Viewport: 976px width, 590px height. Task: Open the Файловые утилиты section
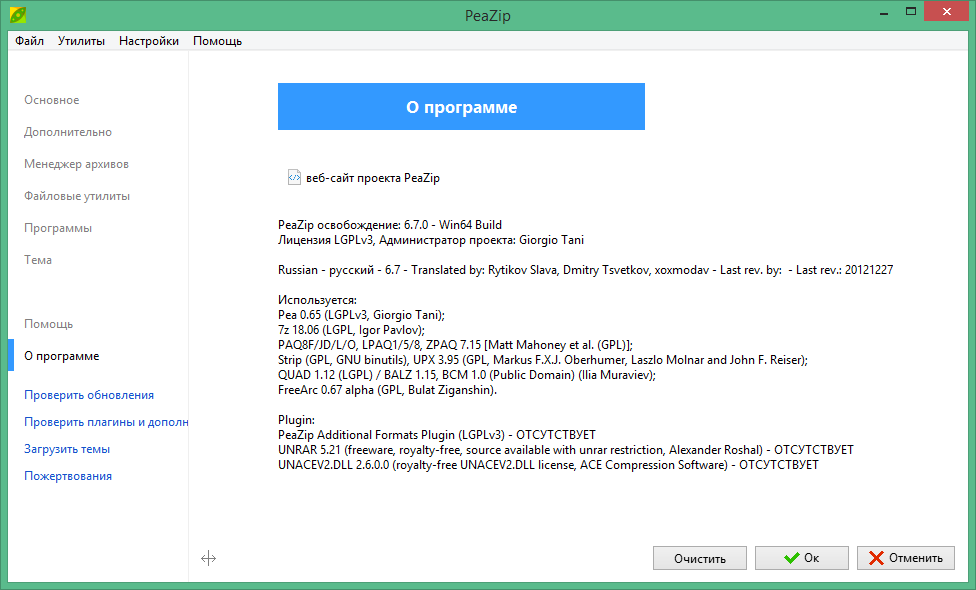point(77,196)
